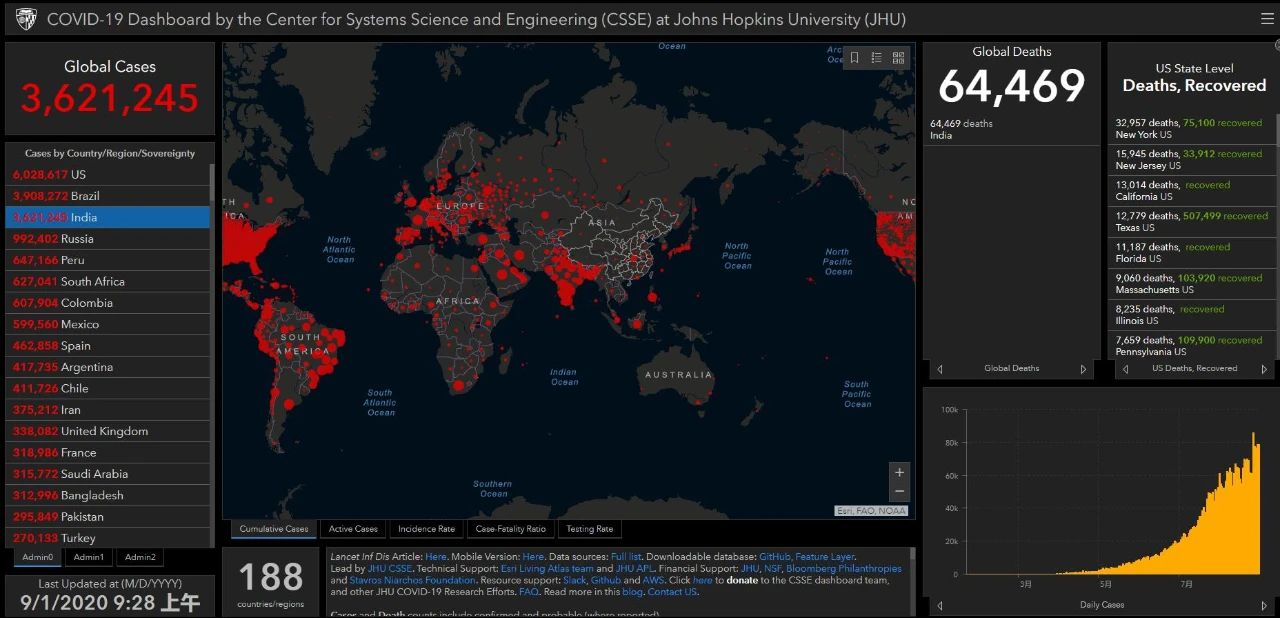Select the Chile row in country list

pyautogui.click(x=108, y=389)
